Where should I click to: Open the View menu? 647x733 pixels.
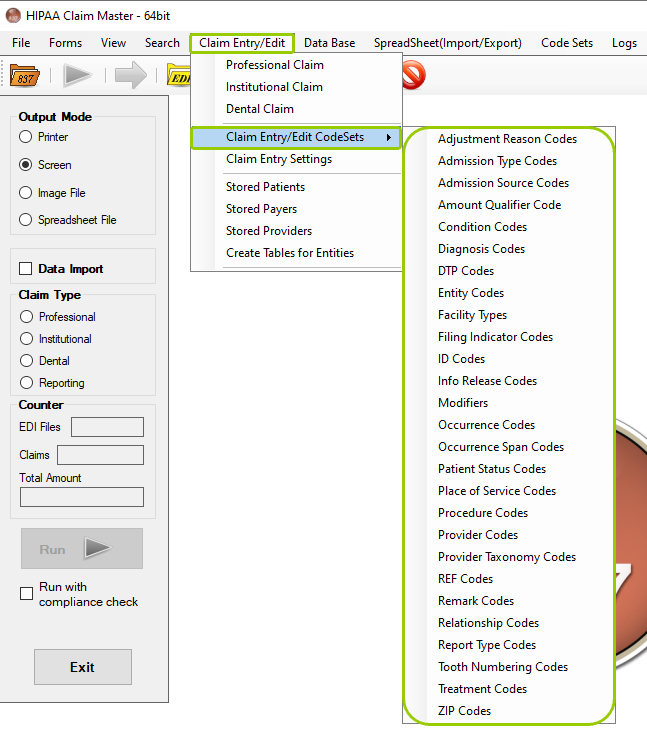(114, 43)
